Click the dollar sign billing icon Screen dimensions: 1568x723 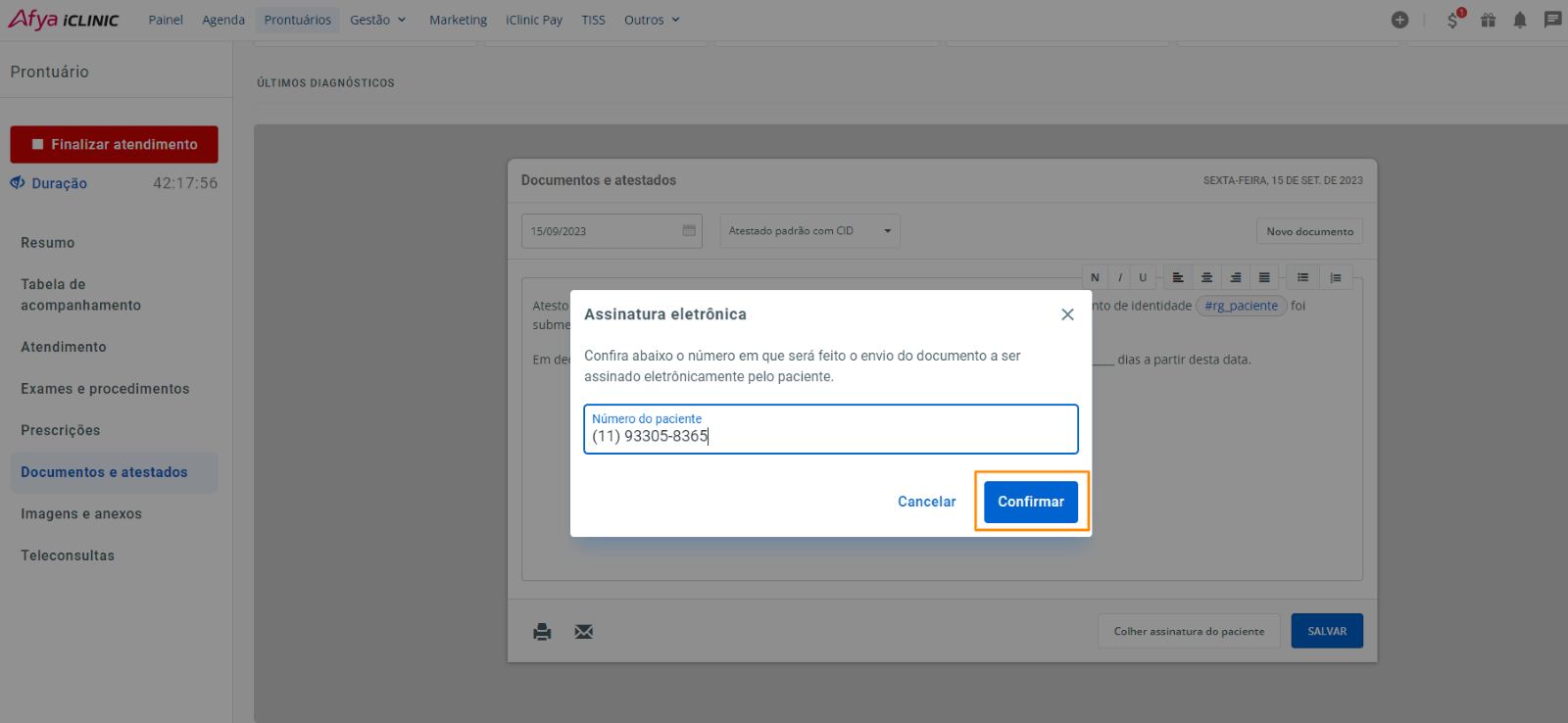pyautogui.click(x=1452, y=20)
